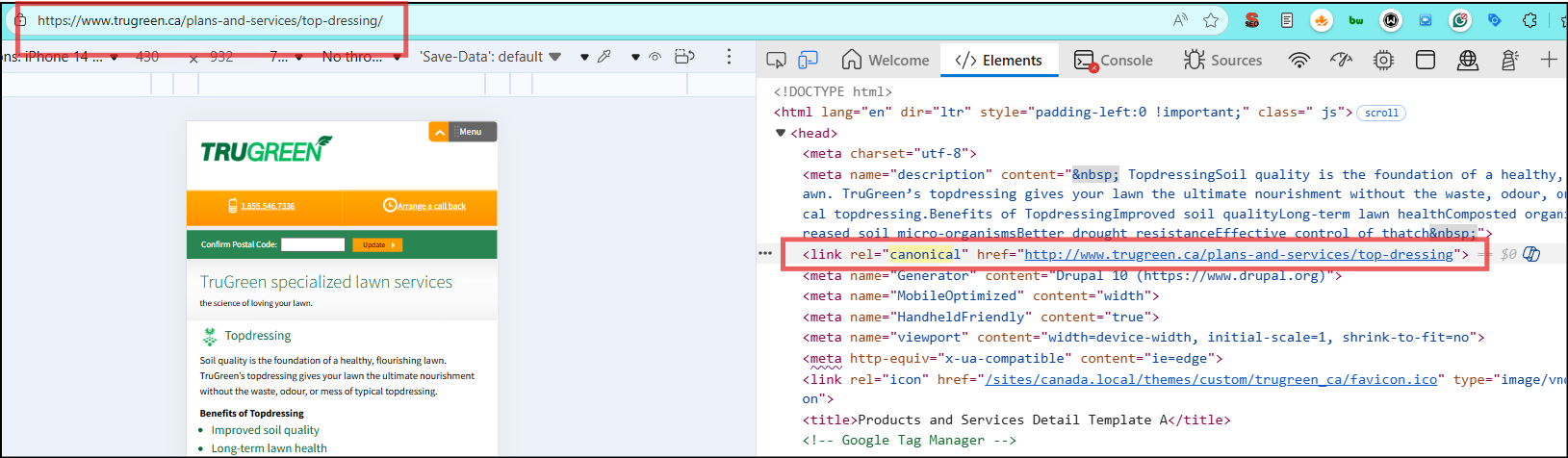This screenshot has height=458, width=1568.
Task: Click the Confirm Postal Code input field
Action: (313, 244)
